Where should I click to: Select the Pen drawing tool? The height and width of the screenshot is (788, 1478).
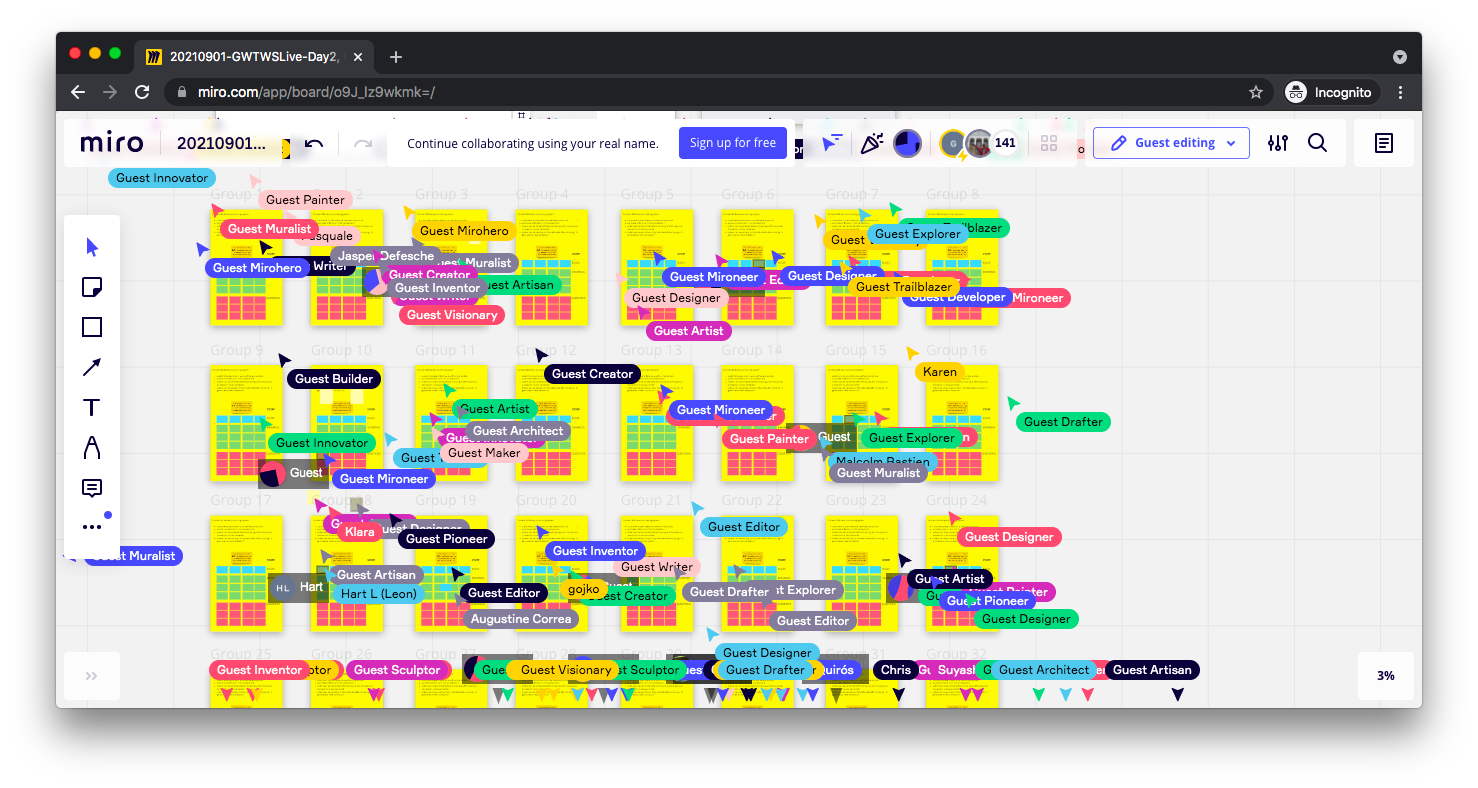point(92,447)
